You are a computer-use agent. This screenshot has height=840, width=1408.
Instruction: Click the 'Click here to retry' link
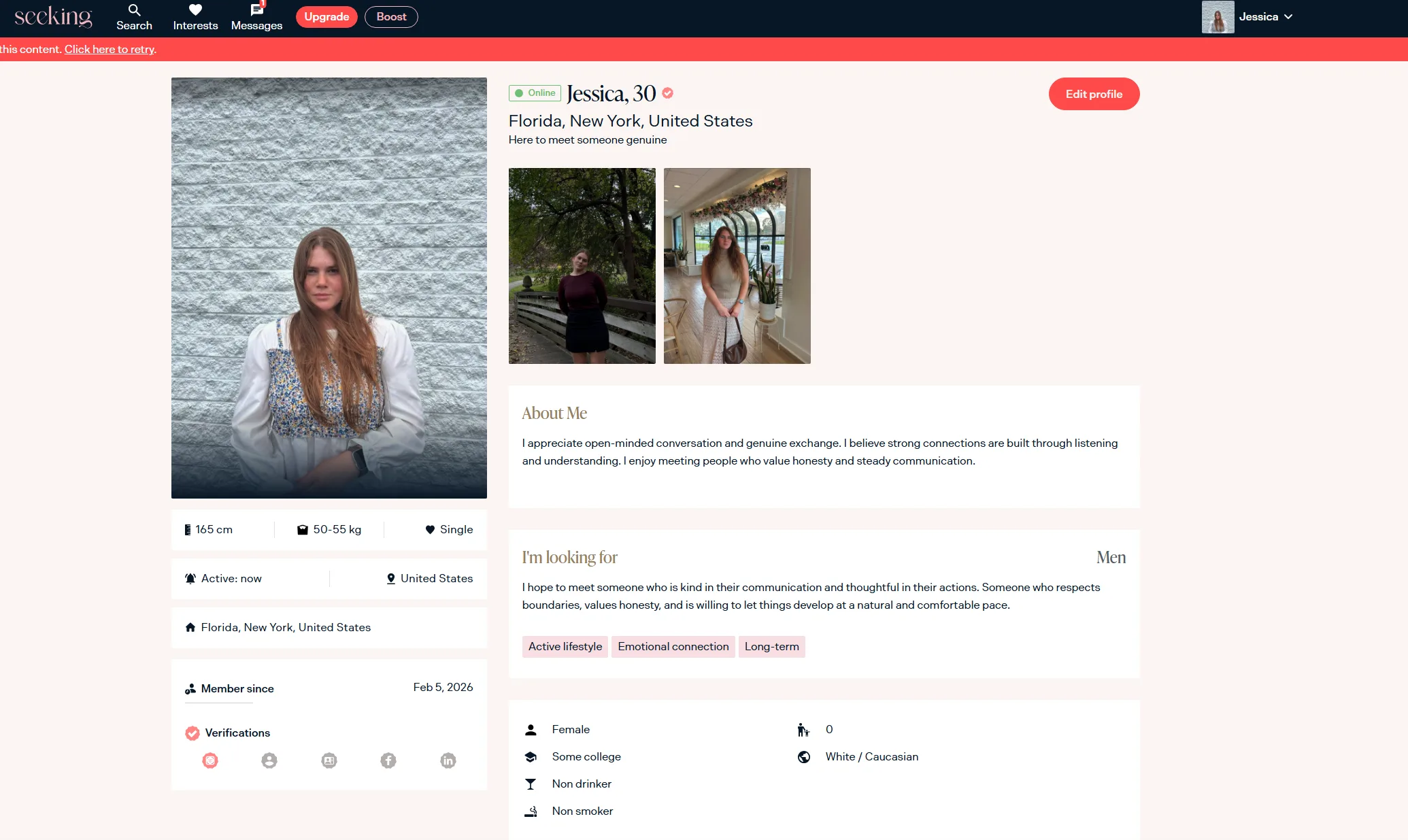(x=110, y=49)
